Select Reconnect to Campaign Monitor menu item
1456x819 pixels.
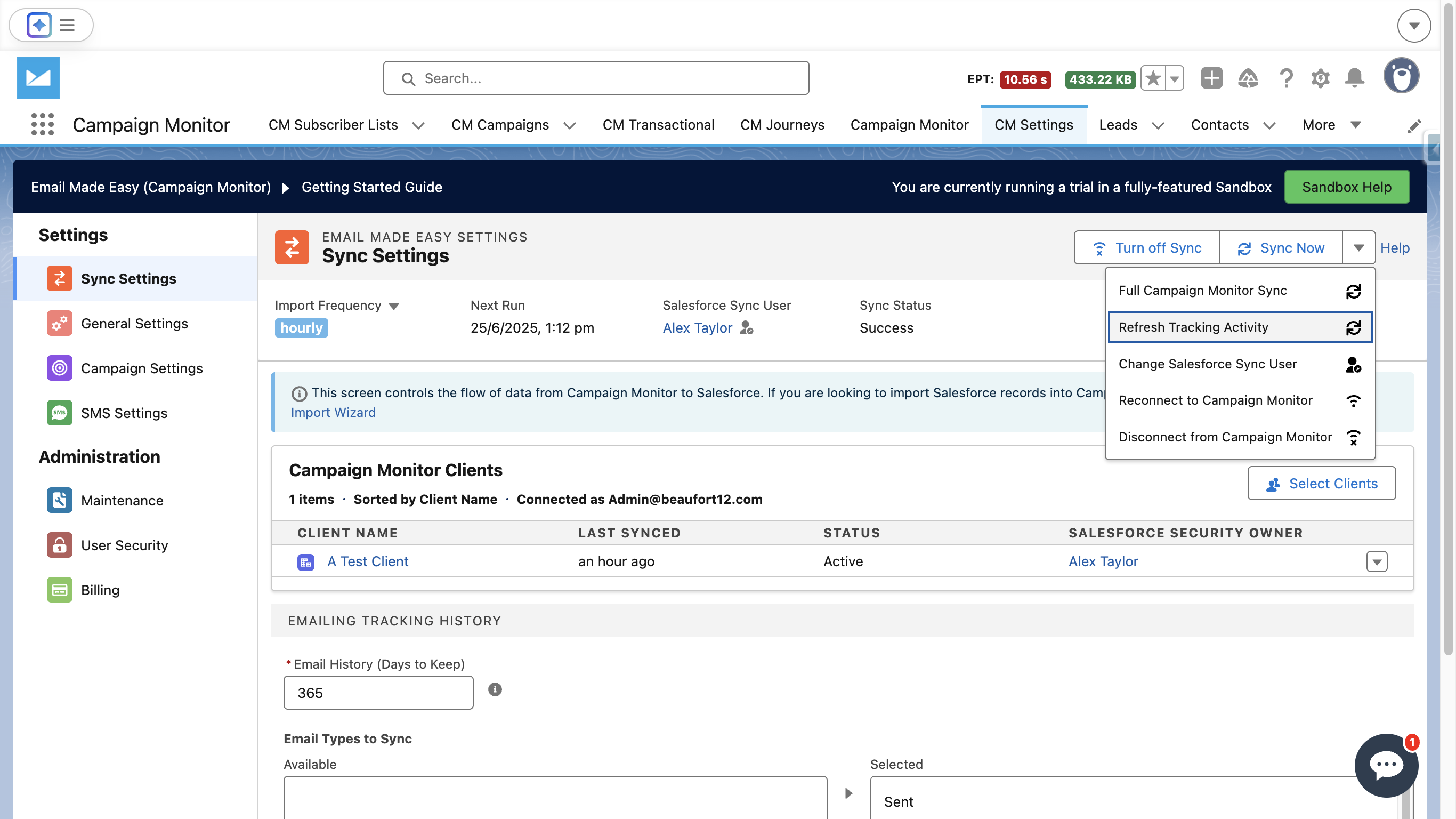point(1240,400)
